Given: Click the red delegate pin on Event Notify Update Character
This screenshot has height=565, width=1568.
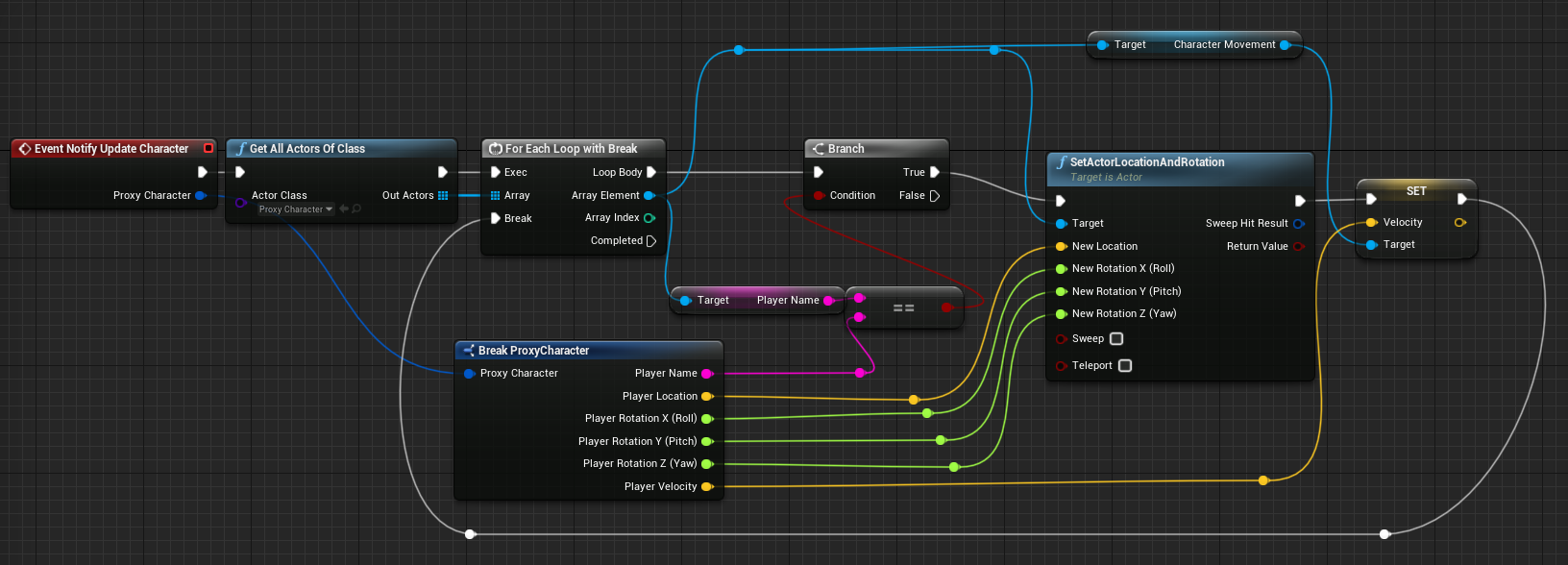Looking at the screenshot, I should (x=208, y=148).
